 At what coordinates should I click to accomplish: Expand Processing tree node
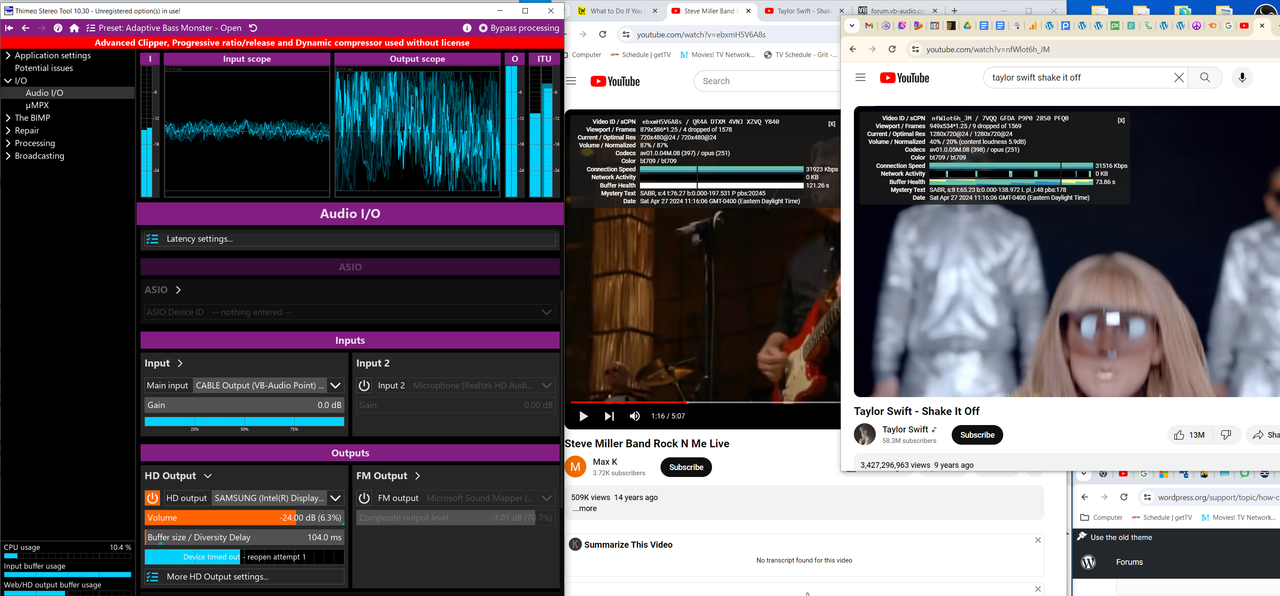8,143
